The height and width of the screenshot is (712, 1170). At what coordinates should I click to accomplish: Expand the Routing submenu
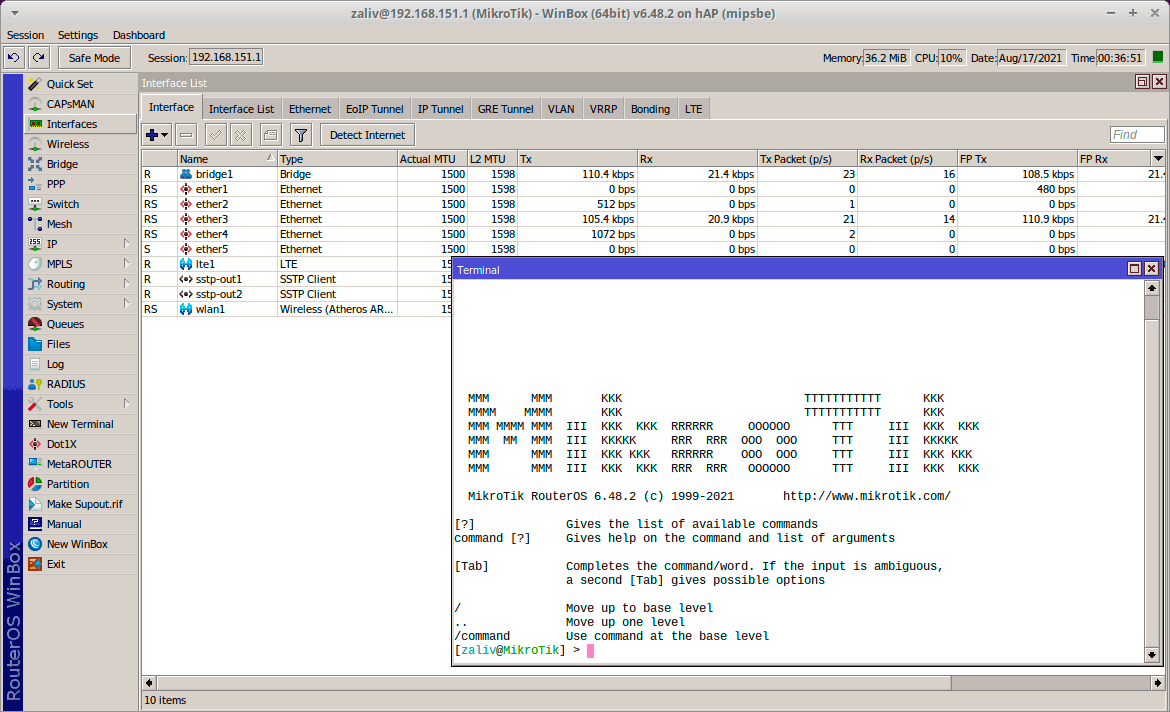coord(80,284)
